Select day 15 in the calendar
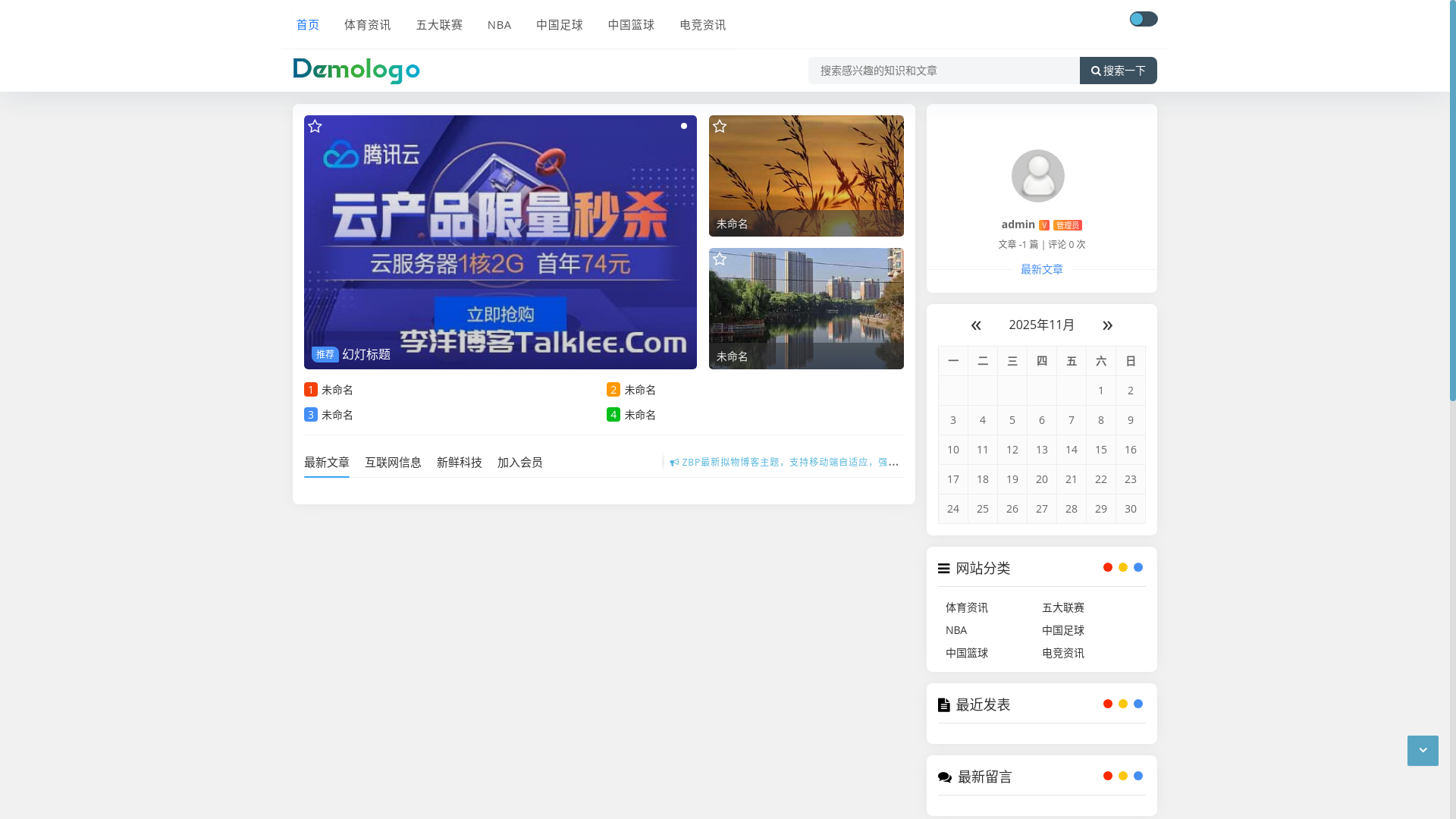The width and height of the screenshot is (1456, 819). 1101,450
